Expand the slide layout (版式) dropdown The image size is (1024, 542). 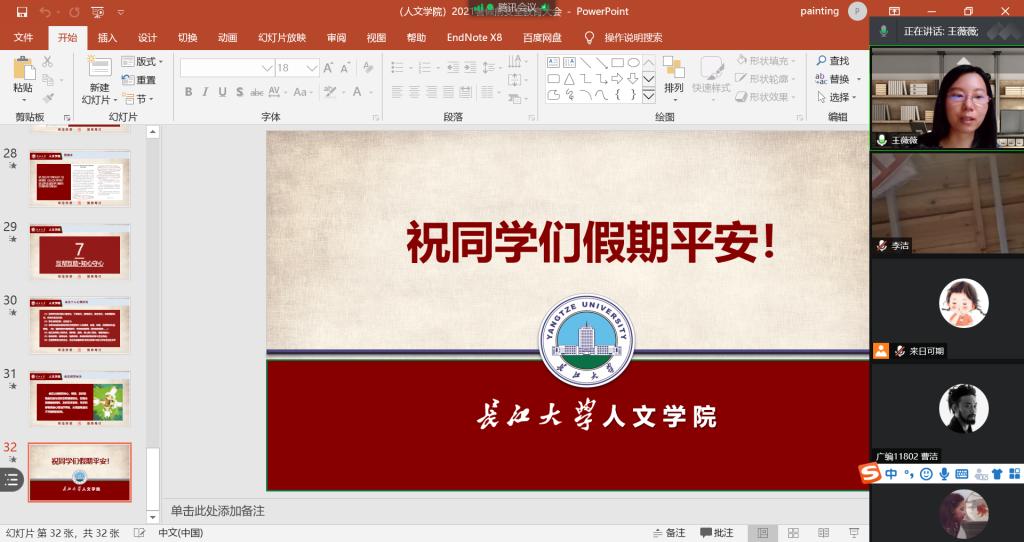tap(146, 62)
